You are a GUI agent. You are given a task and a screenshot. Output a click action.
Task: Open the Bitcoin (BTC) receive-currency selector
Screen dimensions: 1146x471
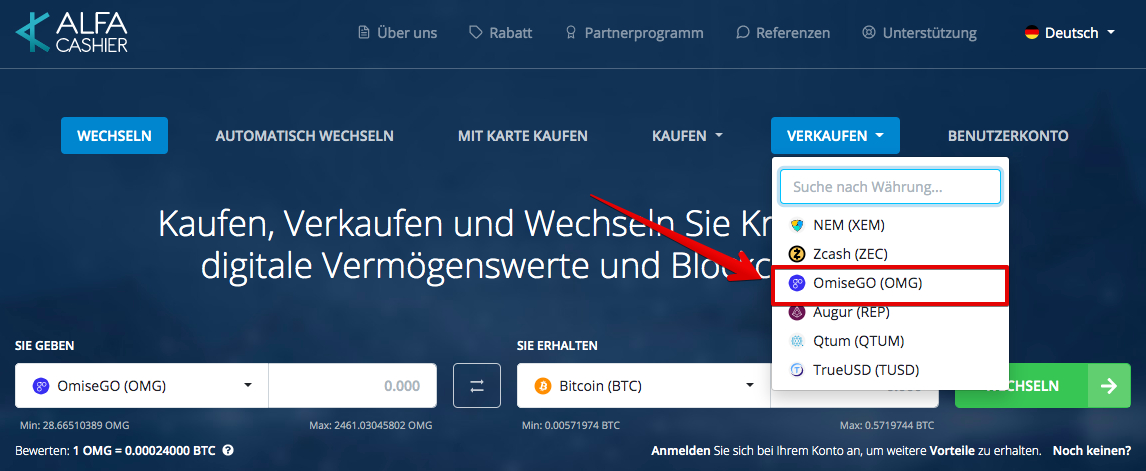coord(644,385)
